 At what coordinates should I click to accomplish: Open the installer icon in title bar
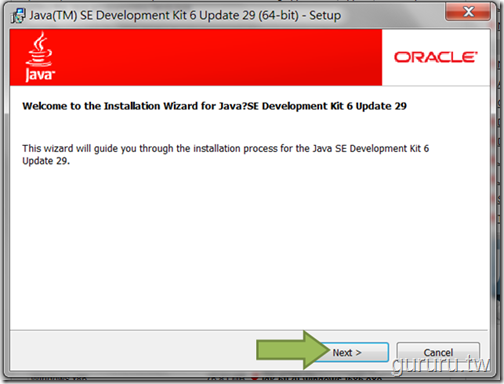18,16
